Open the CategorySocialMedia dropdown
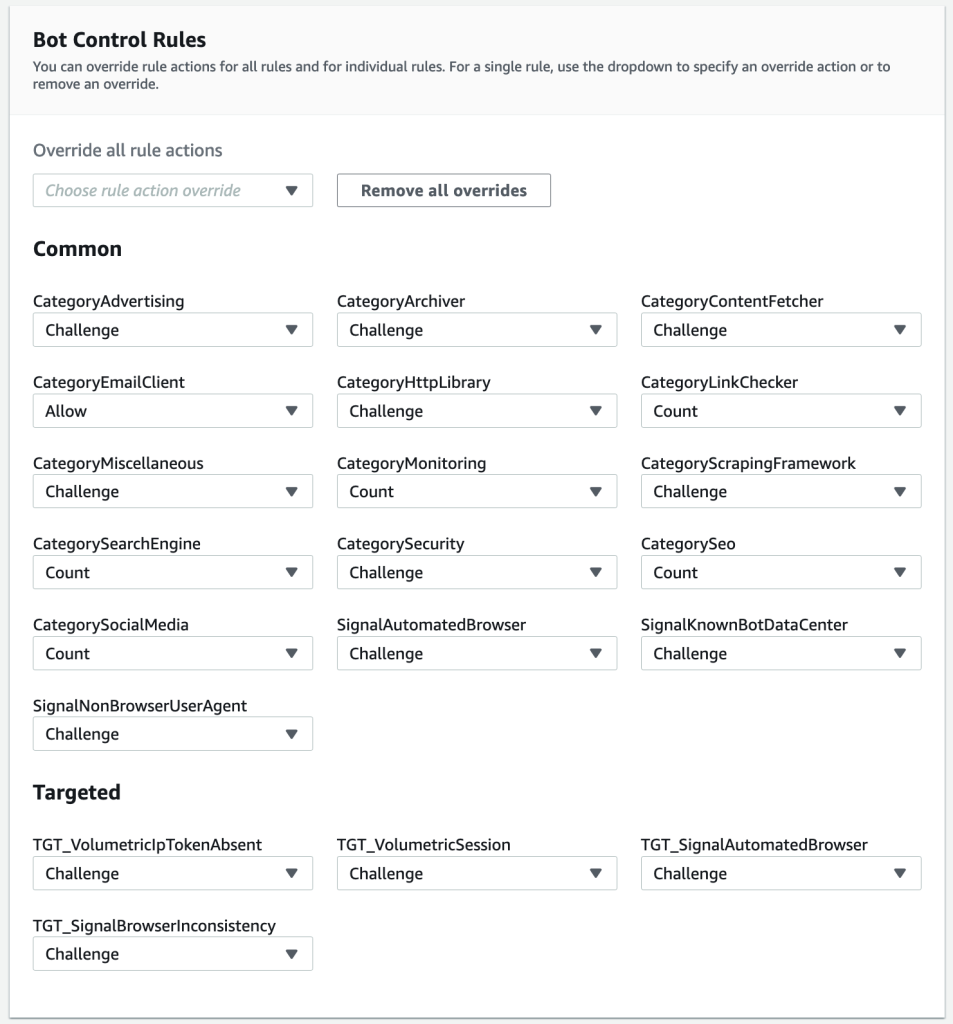Image resolution: width=953 pixels, height=1024 pixels. pyautogui.click(x=172, y=654)
